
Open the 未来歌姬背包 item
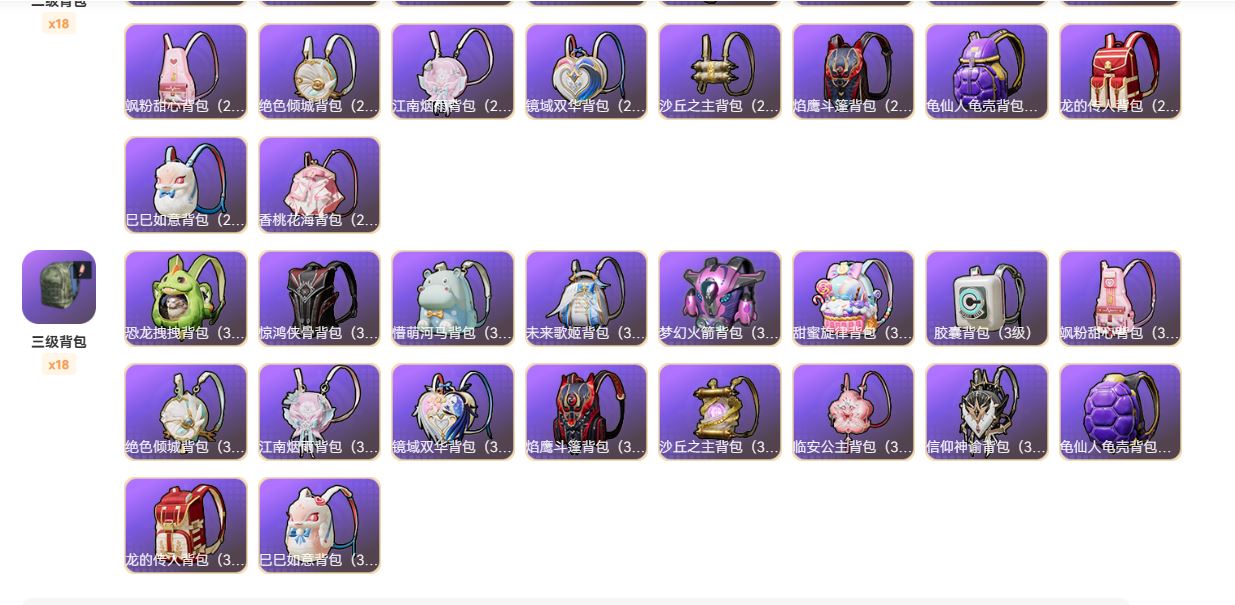(586, 298)
